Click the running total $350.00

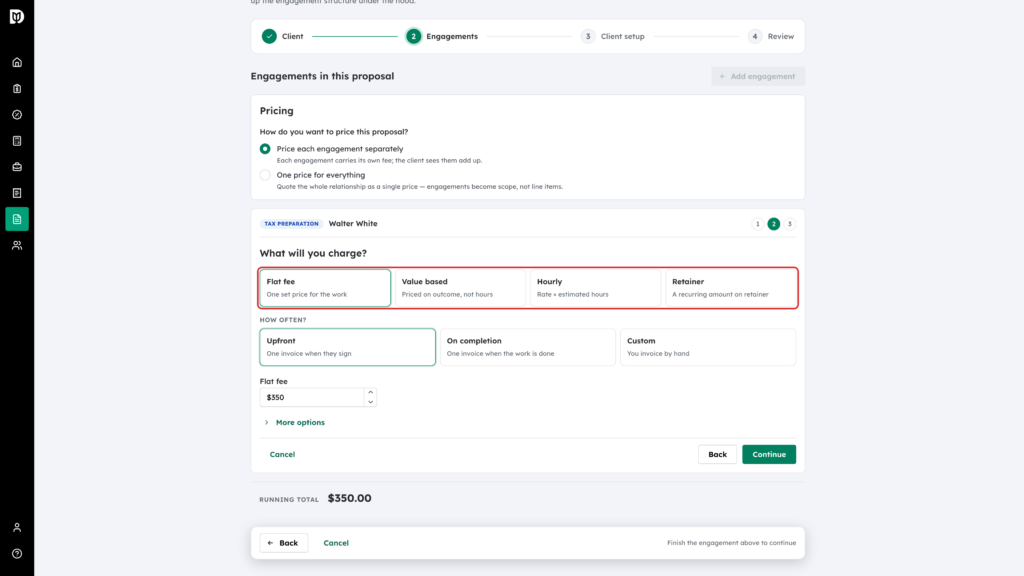(349, 498)
